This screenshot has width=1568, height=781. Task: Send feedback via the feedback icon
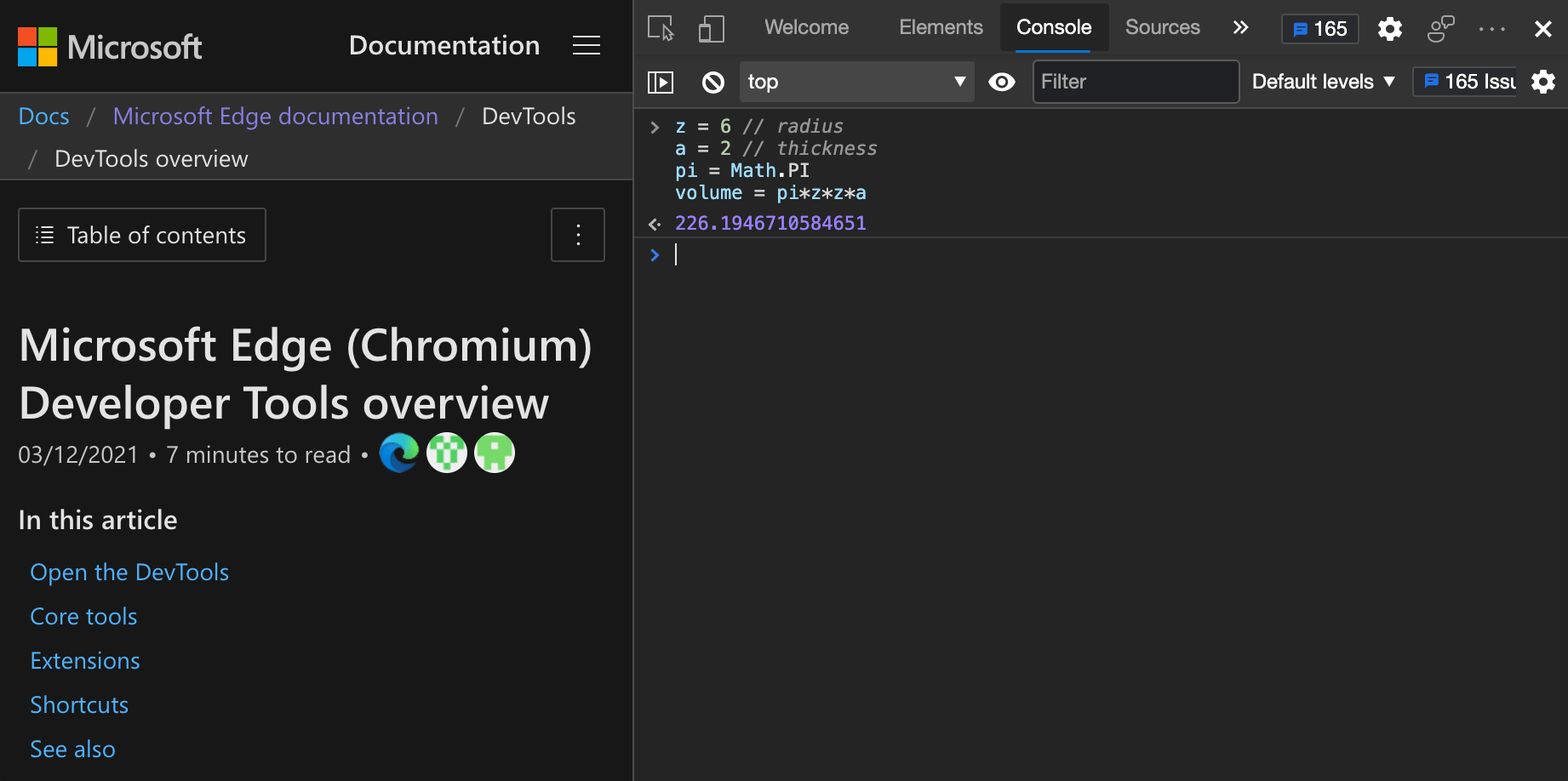tap(1440, 28)
